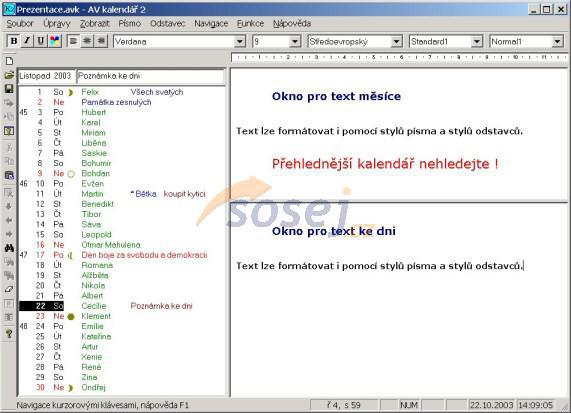This screenshot has width=571, height=413.
Task: Click the moon phase icon beside 30 Ne
Action: [x=71, y=388]
